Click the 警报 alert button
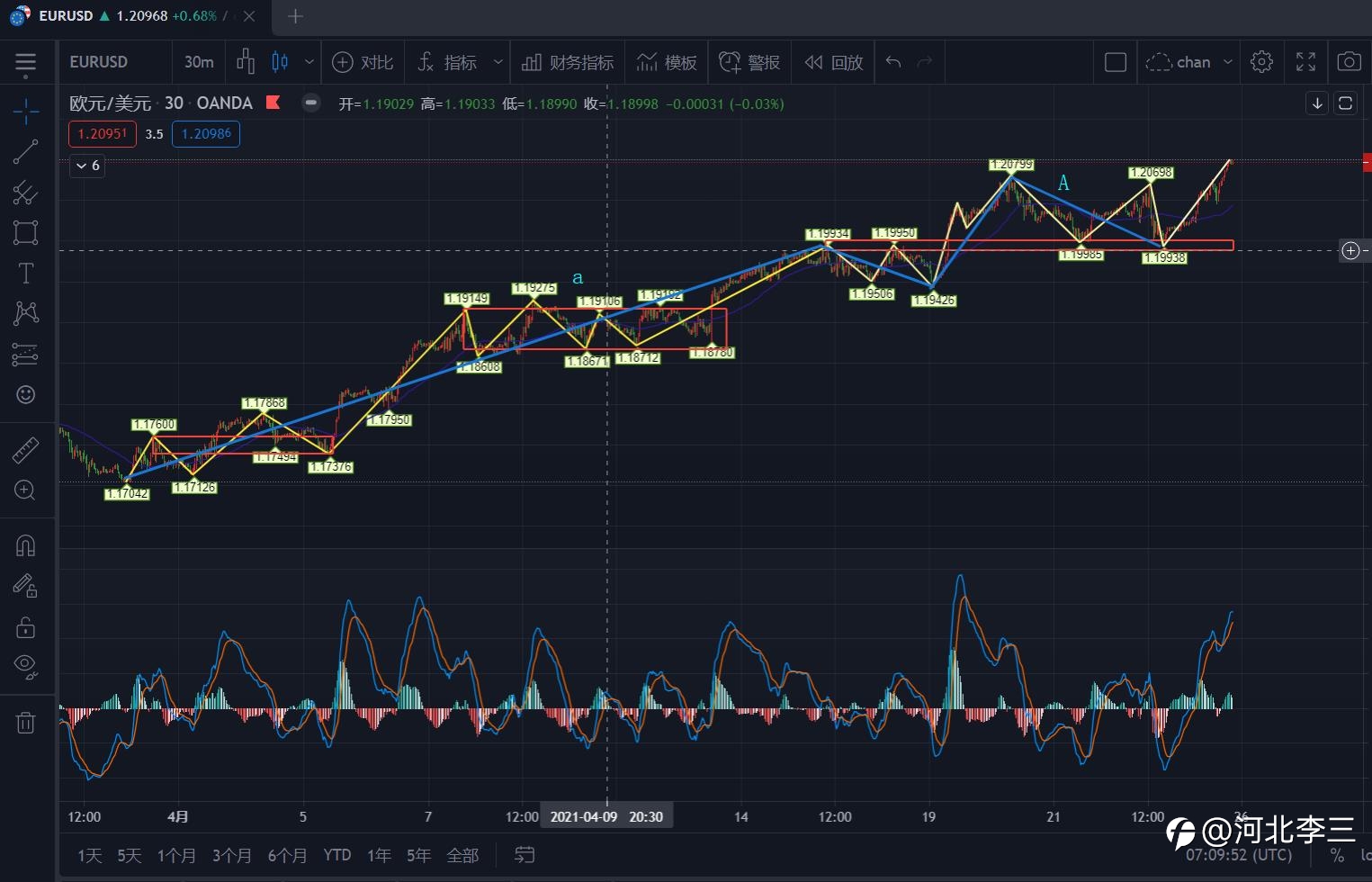Image resolution: width=1372 pixels, height=882 pixels. coord(749,62)
